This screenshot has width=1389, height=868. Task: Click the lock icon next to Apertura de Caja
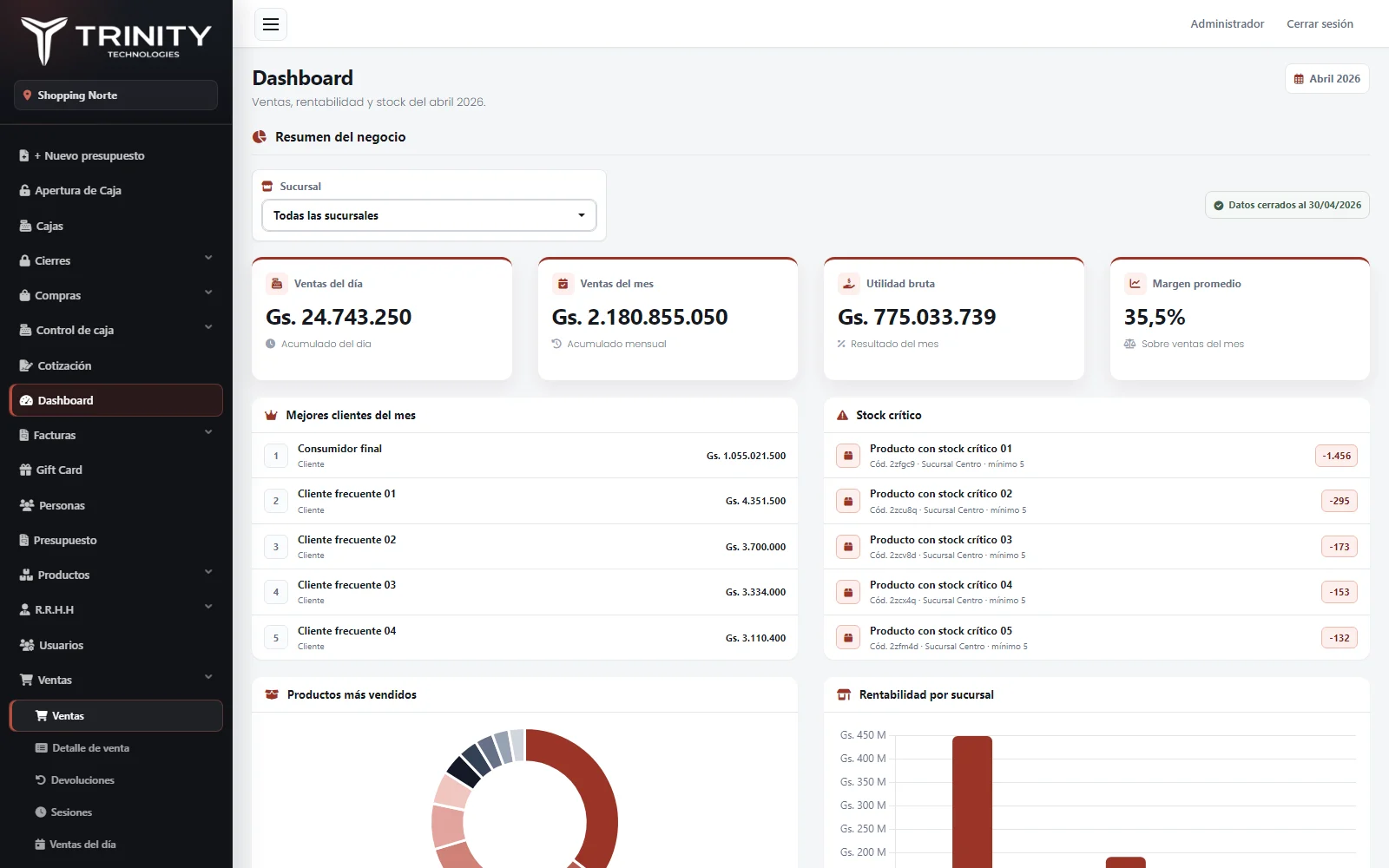coord(25,191)
